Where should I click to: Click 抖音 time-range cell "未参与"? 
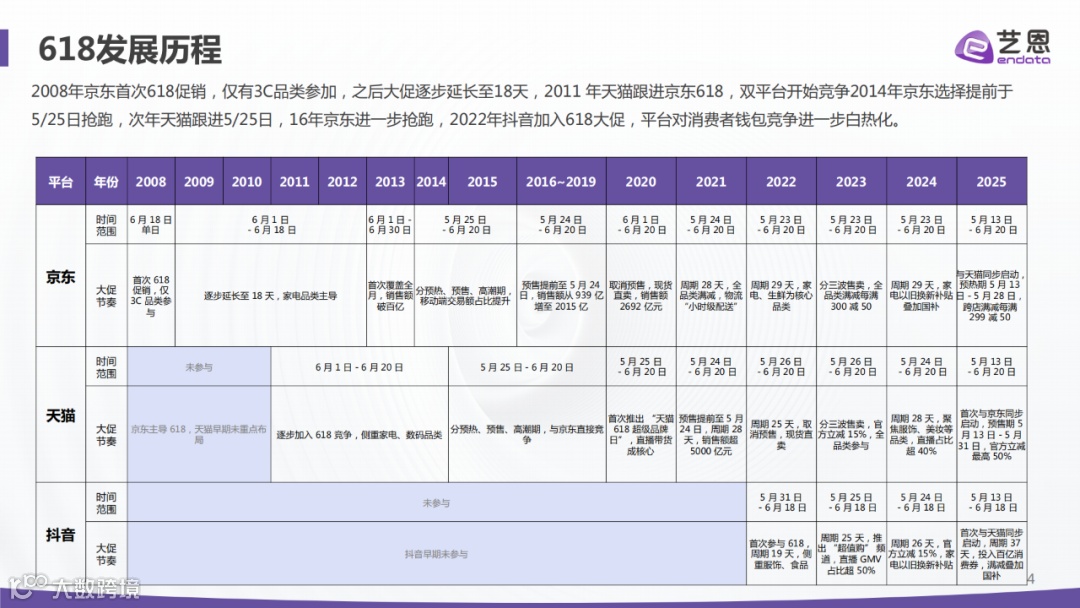[437, 502]
